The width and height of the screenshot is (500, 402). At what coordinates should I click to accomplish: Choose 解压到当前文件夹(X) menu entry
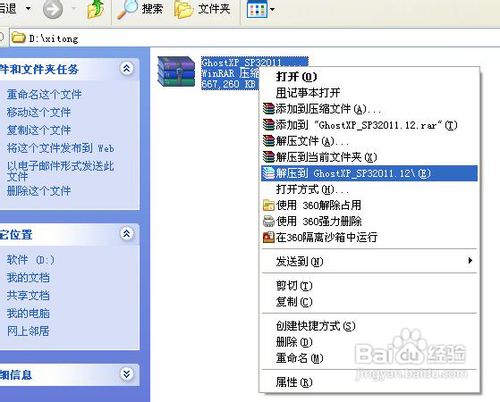pyautogui.click(x=369, y=157)
